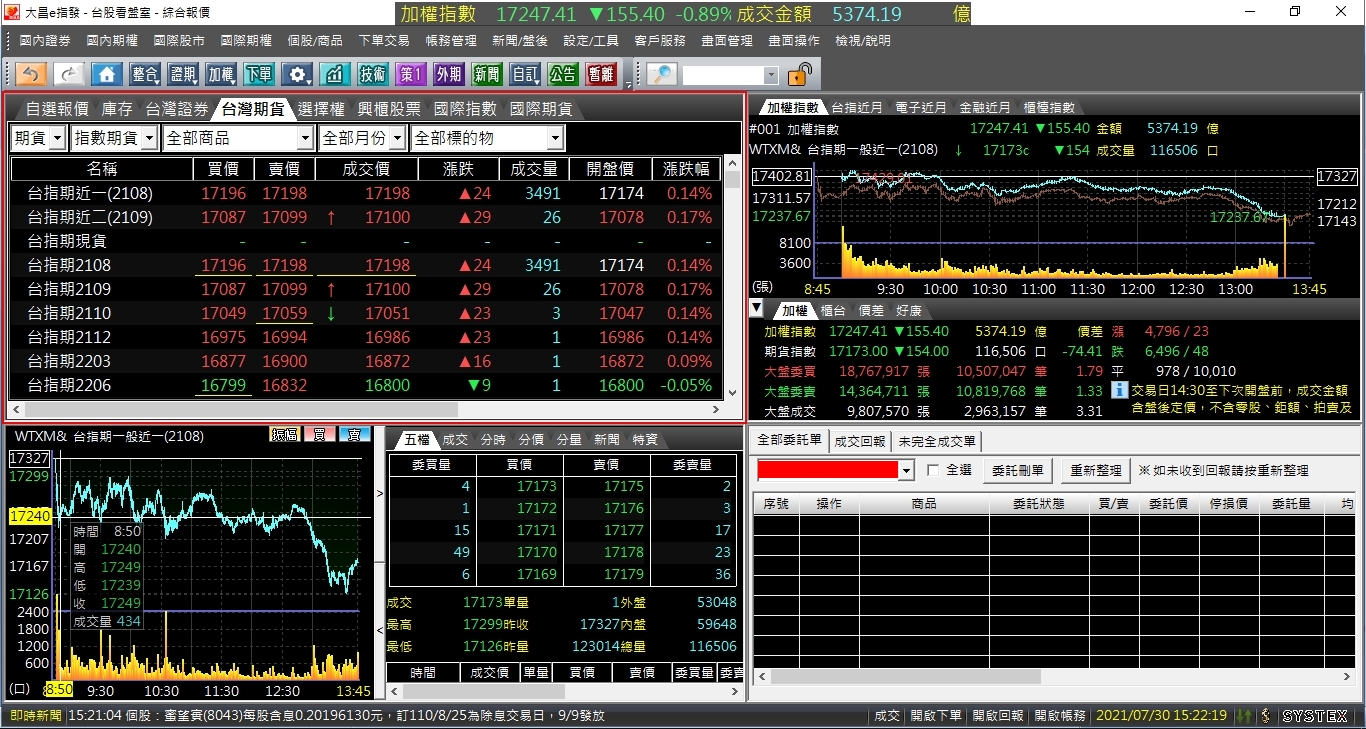Click 即時新聞 label in status bar
Viewport: 1366px width, 729px height.
coord(35,716)
